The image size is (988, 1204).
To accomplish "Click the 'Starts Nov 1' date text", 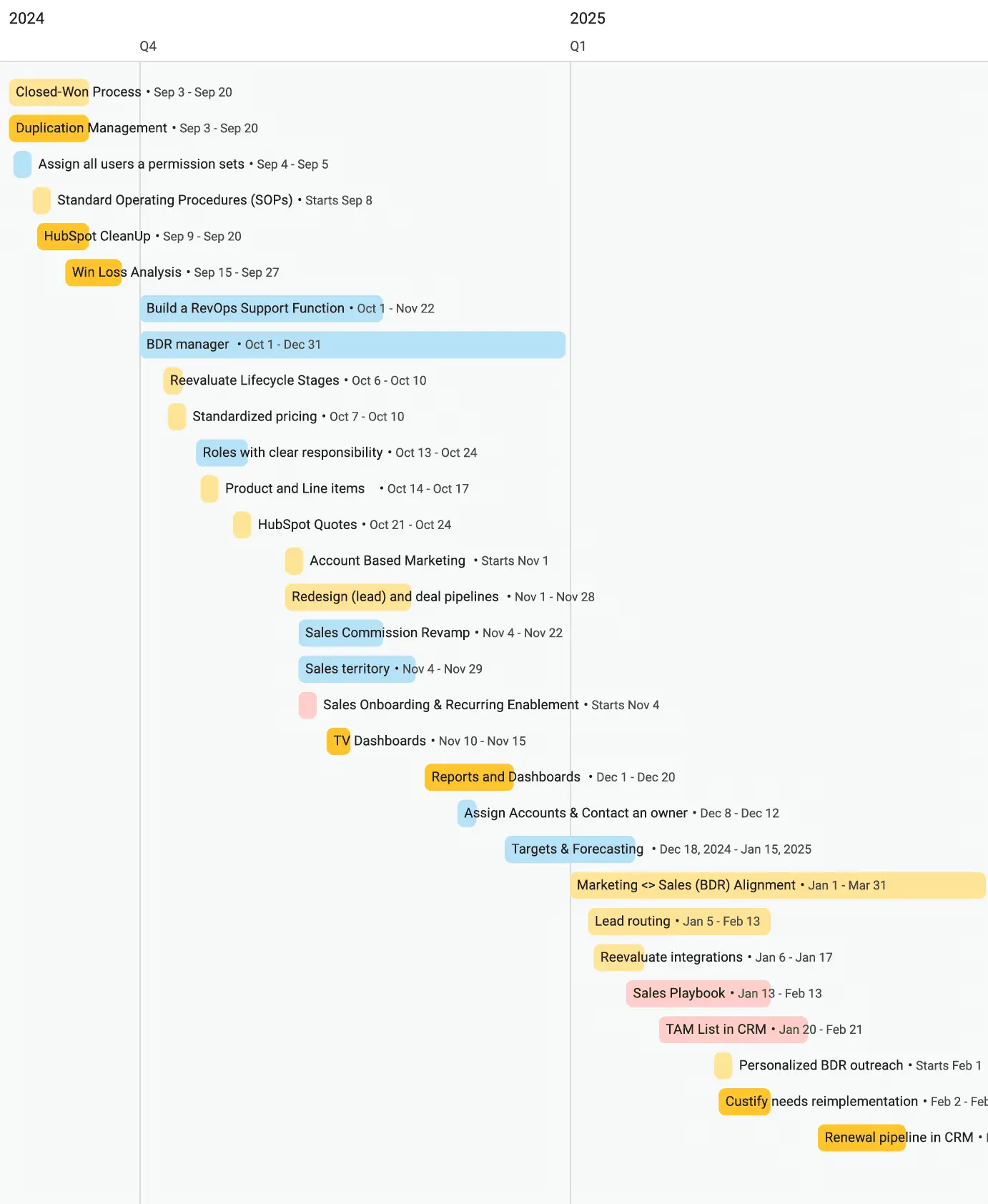I will [515, 561].
